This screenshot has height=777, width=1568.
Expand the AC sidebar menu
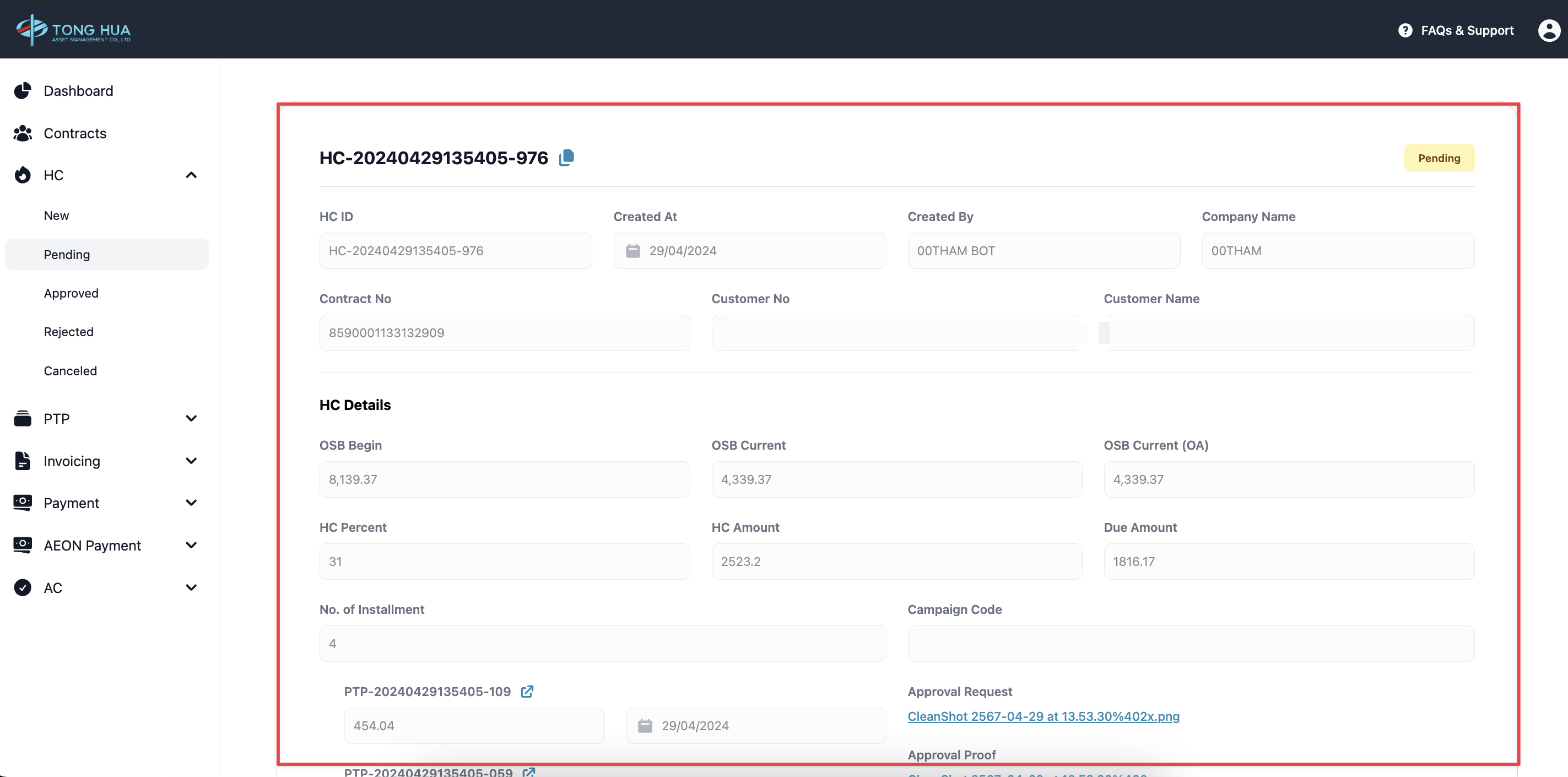click(x=191, y=587)
